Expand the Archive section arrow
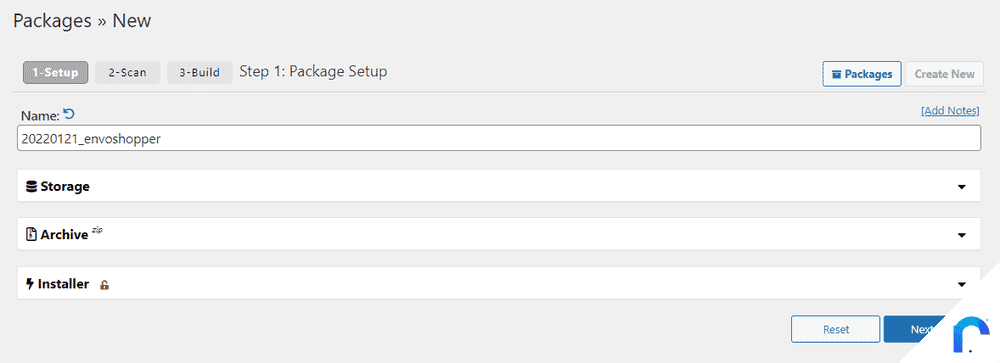This screenshot has height=363, width=1000. 962,235
